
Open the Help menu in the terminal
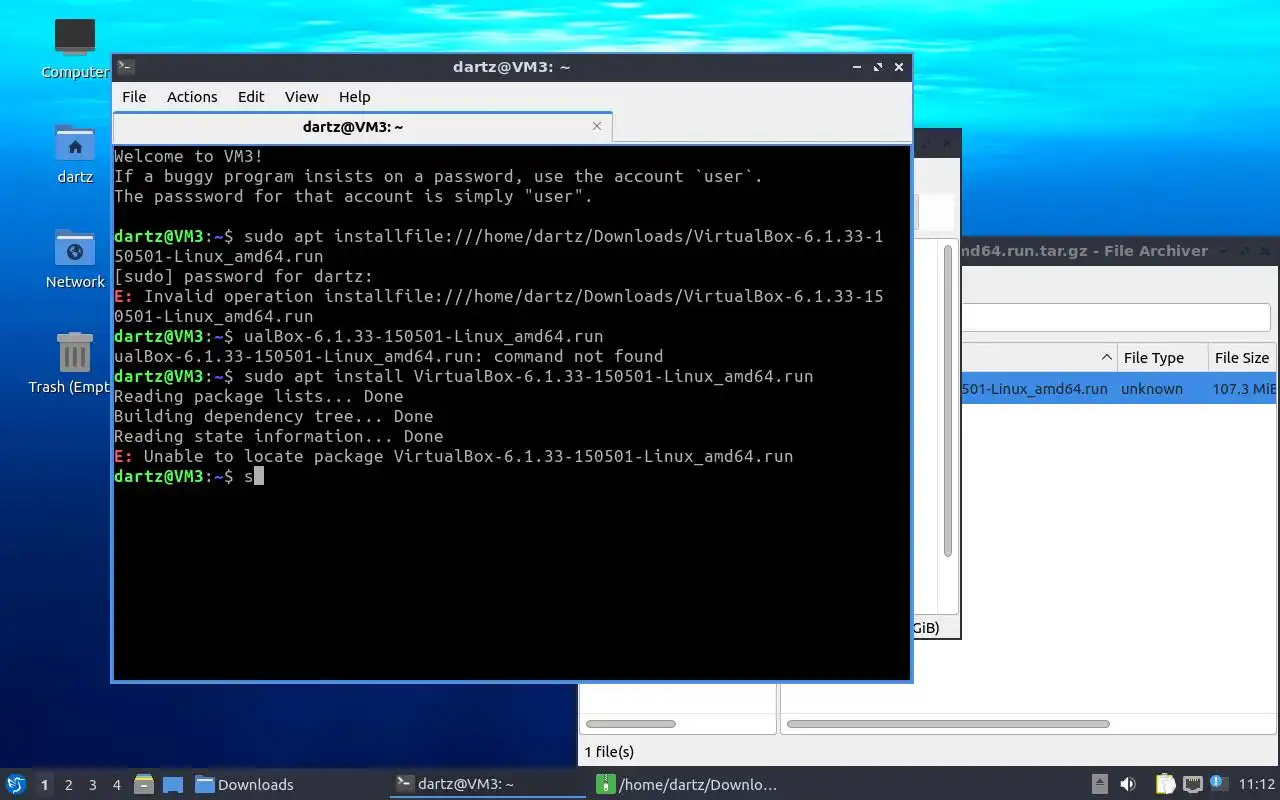[x=355, y=97]
